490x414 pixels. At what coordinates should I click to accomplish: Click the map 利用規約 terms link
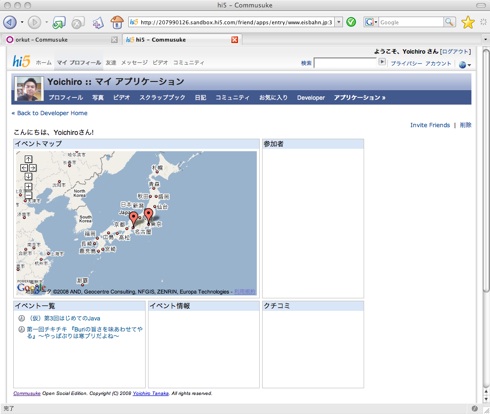pos(245,292)
